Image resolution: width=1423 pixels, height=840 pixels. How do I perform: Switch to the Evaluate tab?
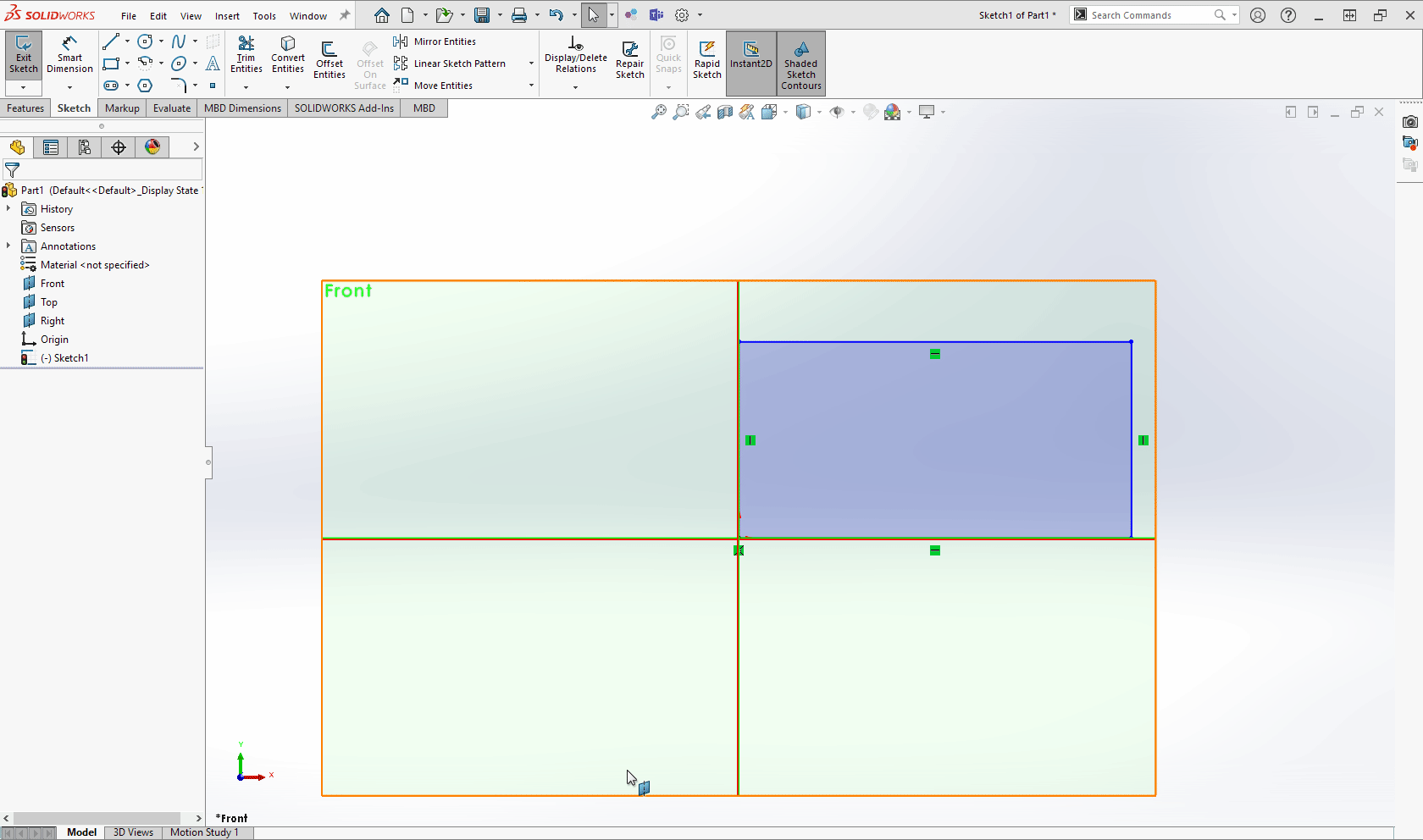[x=171, y=108]
